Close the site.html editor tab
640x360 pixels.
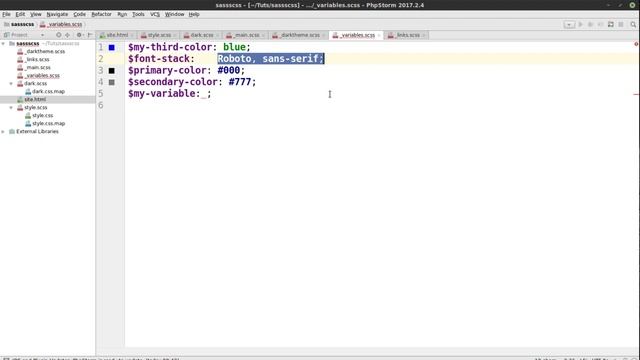[132, 36]
